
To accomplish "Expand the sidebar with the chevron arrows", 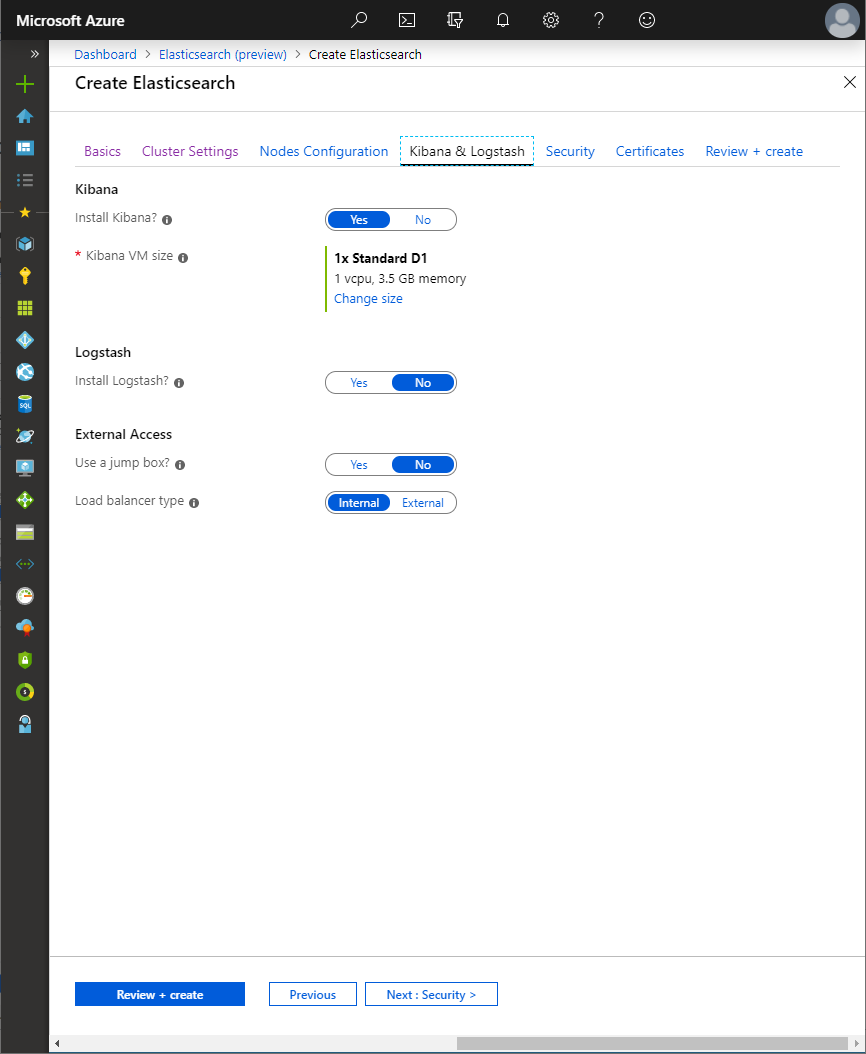I will 33,54.
